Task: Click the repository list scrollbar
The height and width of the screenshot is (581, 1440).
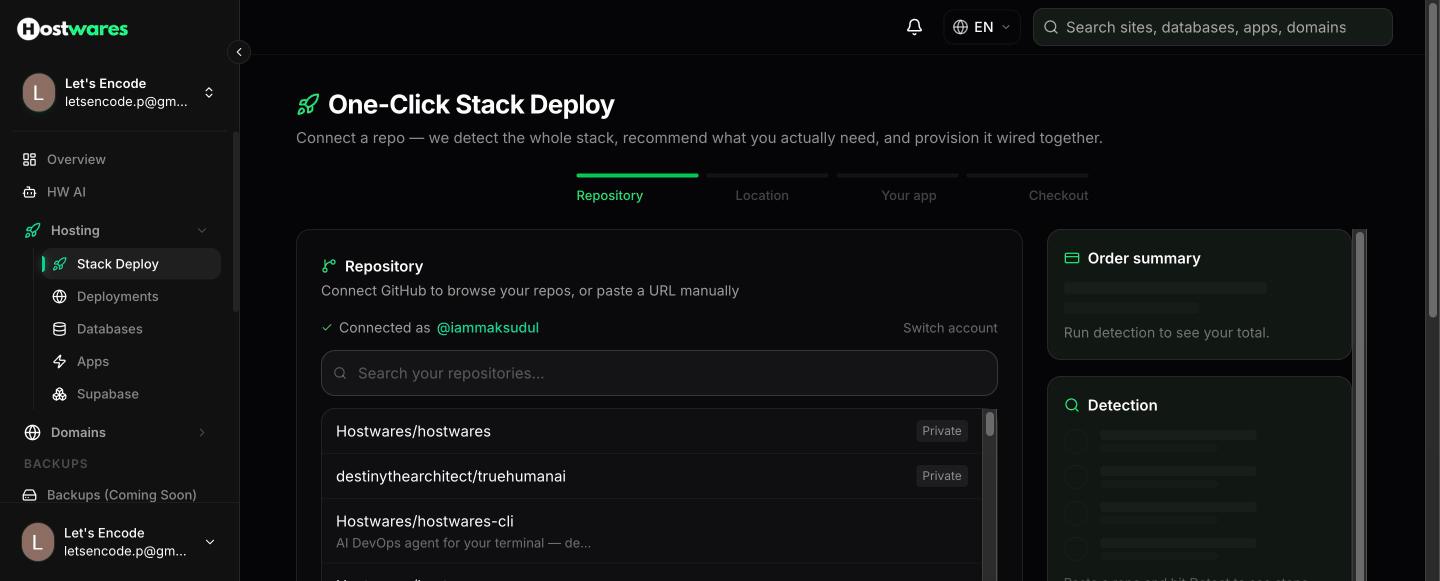Action: pyautogui.click(x=990, y=424)
